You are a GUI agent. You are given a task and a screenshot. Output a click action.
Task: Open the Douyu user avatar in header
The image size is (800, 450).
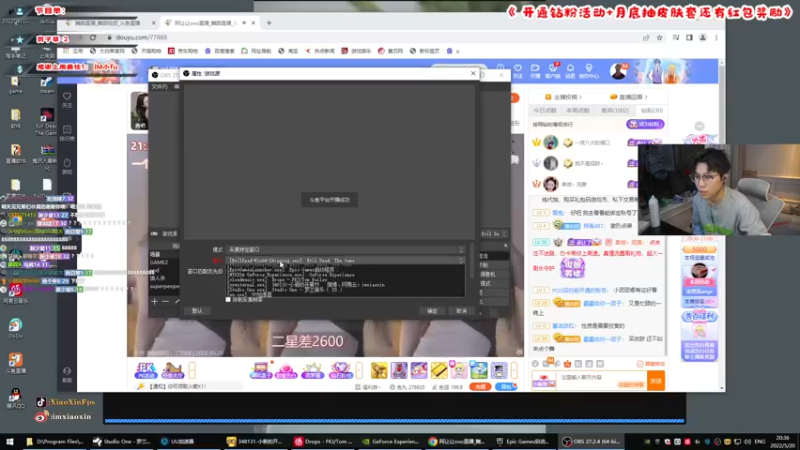click(618, 71)
